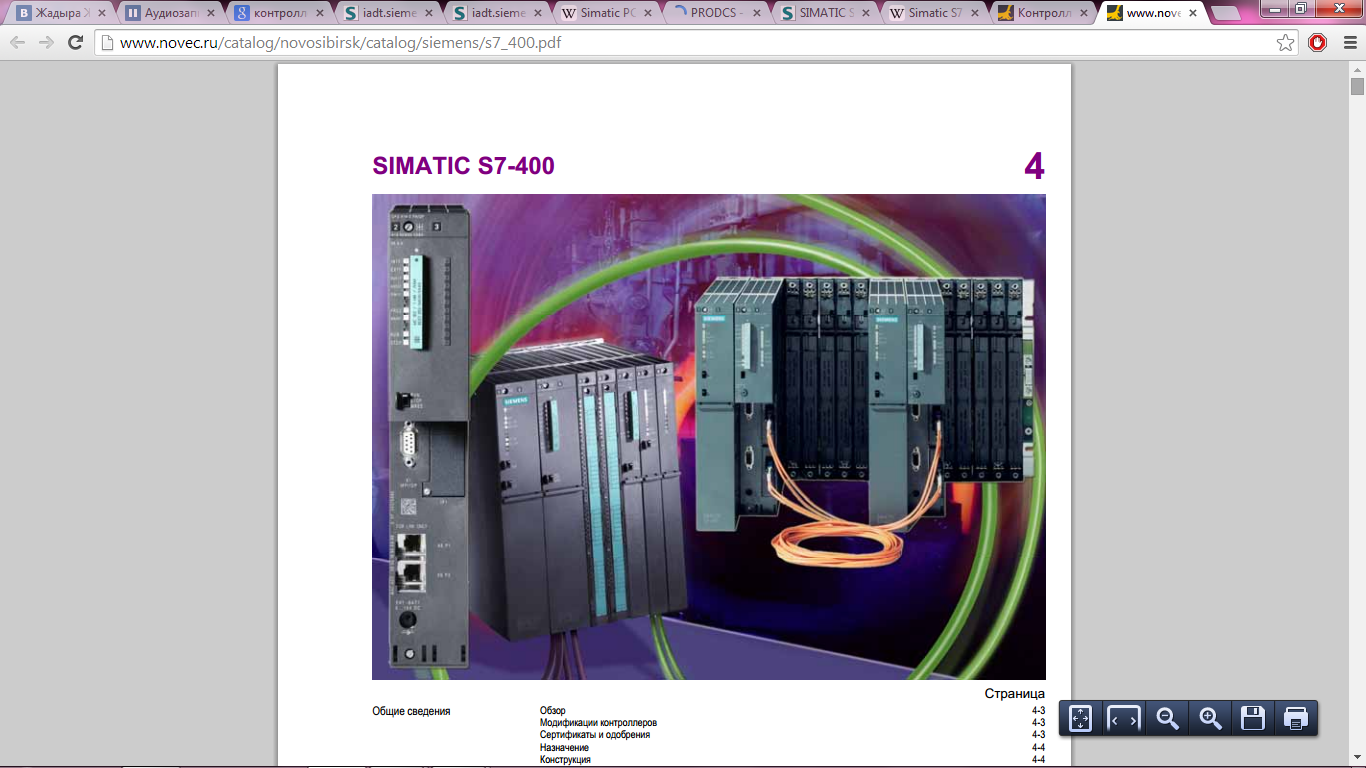The width and height of the screenshot is (1366, 768).
Task: Zoom in on the PDF
Action: point(1210,718)
